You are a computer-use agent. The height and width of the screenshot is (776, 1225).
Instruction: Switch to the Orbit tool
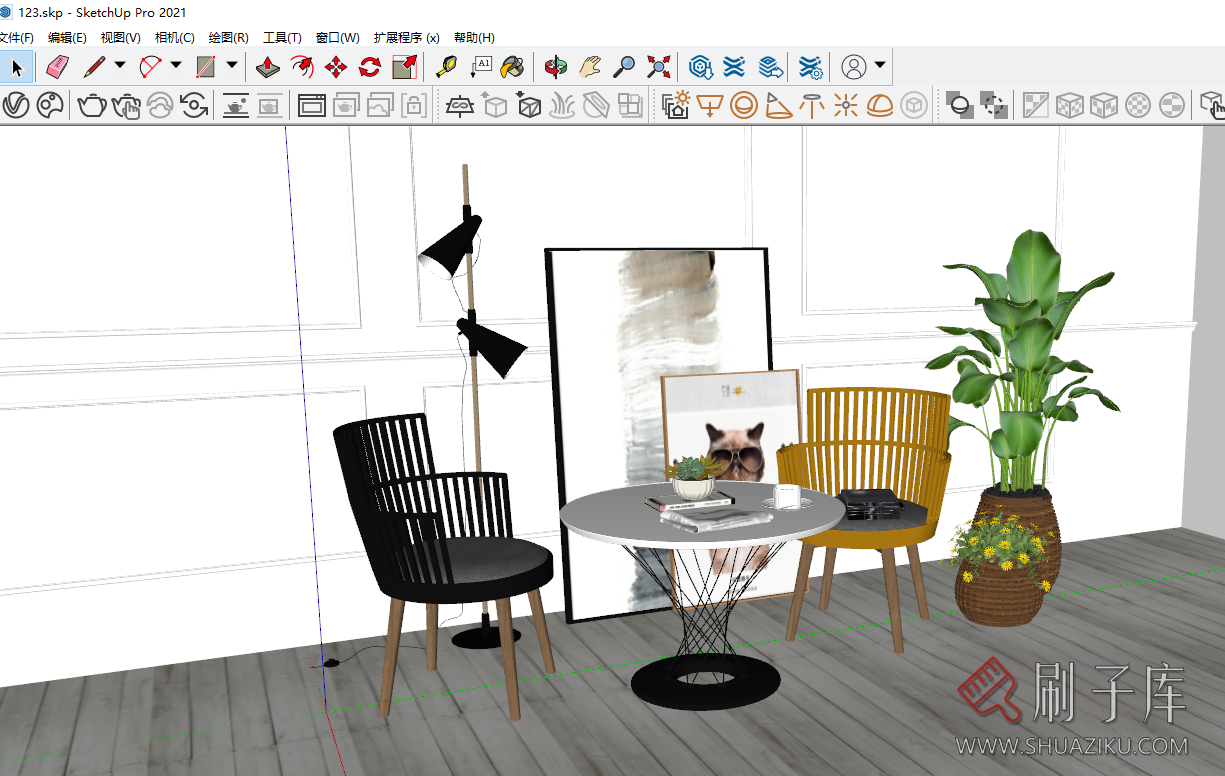(x=557, y=66)
